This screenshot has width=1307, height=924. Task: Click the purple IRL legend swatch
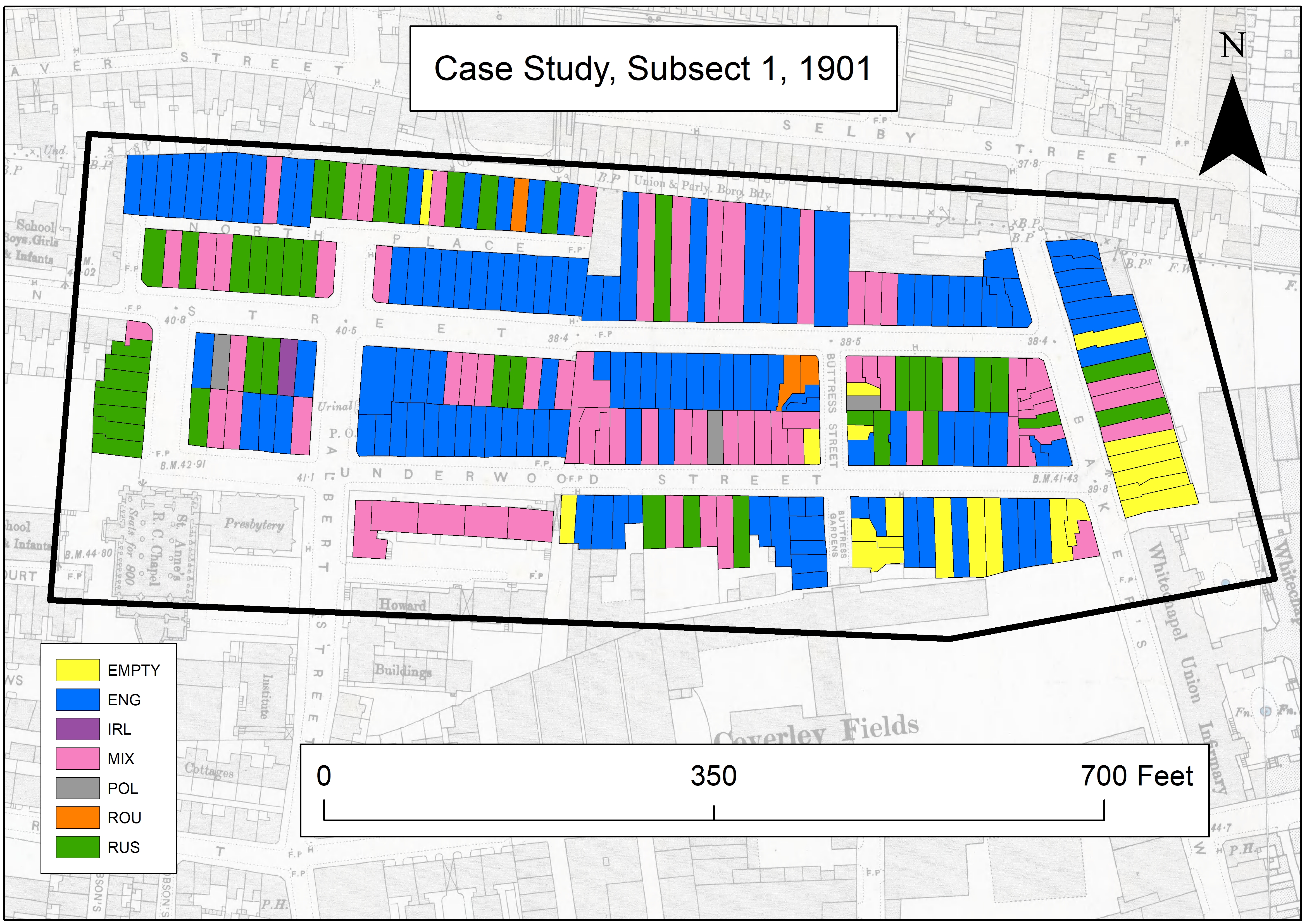click(78, 729)
